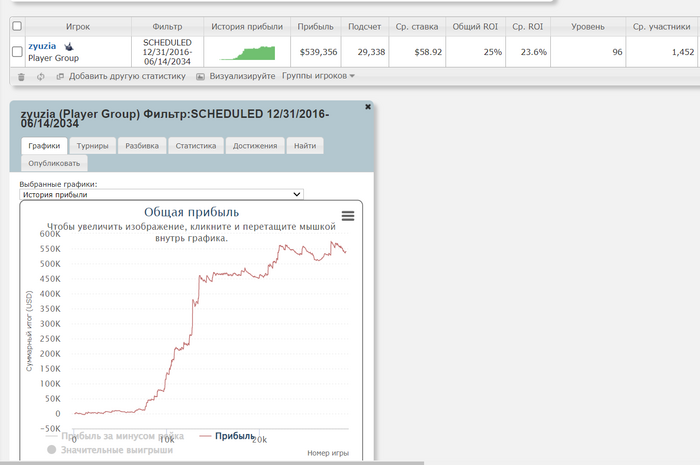The image size is (700, 465).
Task: Sort by the Игрок column header
Action: 78,27
